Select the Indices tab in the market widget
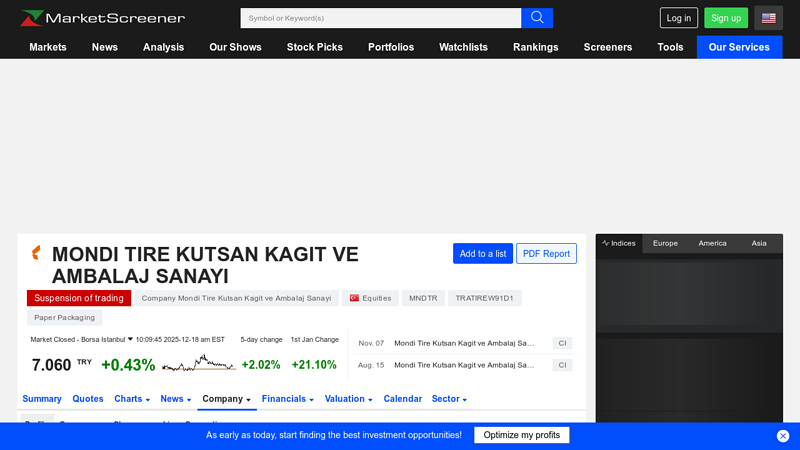The height and width of the screenshot is (450, 800). point(619,243)
